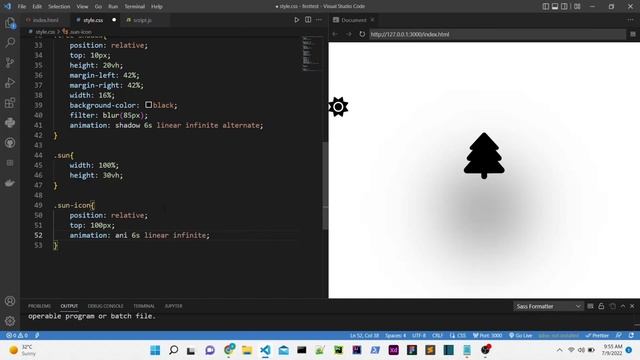Open output log in editor icon
This screenshot has height=360, width=640.
click(x=612, y=306)
